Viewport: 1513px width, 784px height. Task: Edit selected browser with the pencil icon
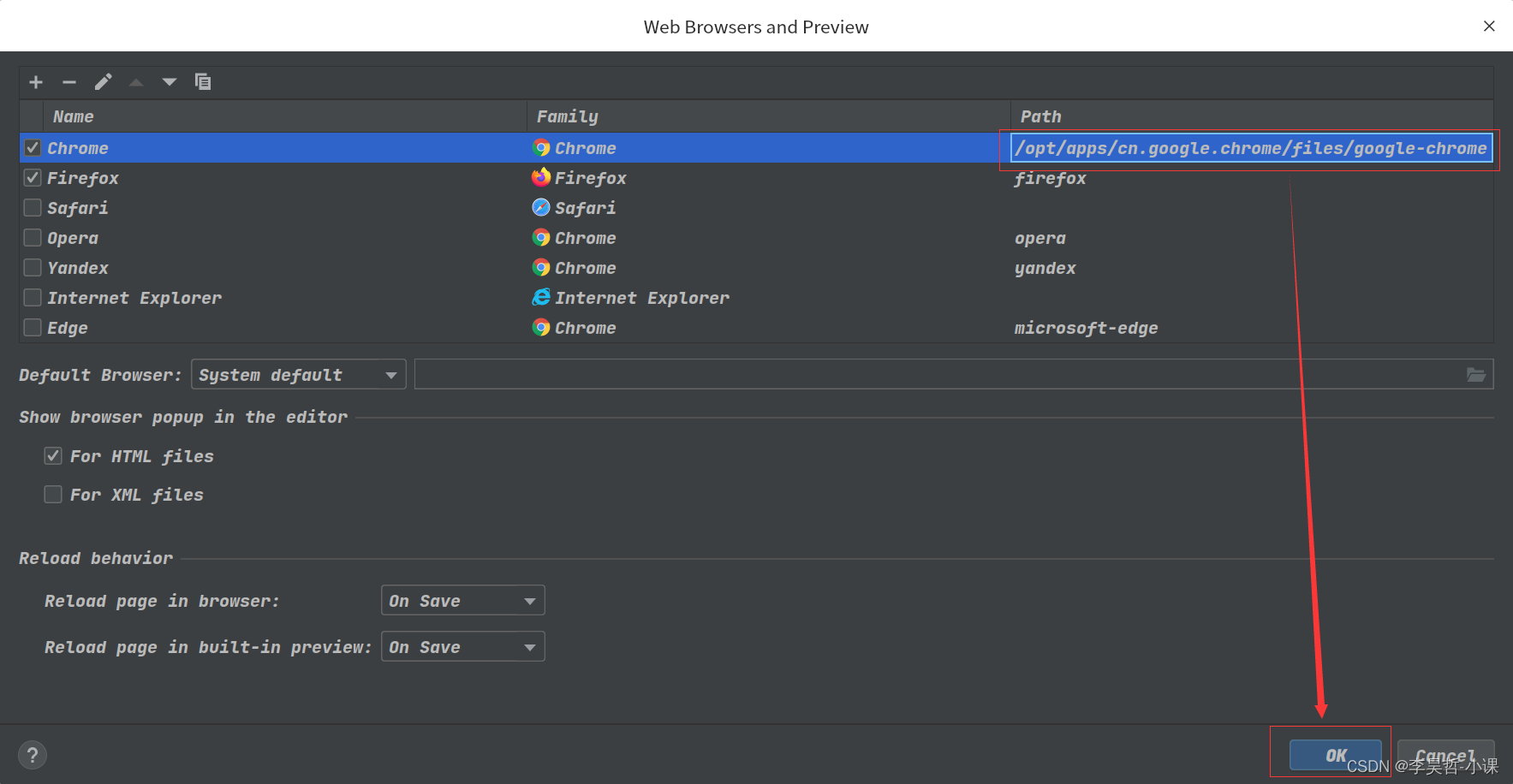pos(103,82)
